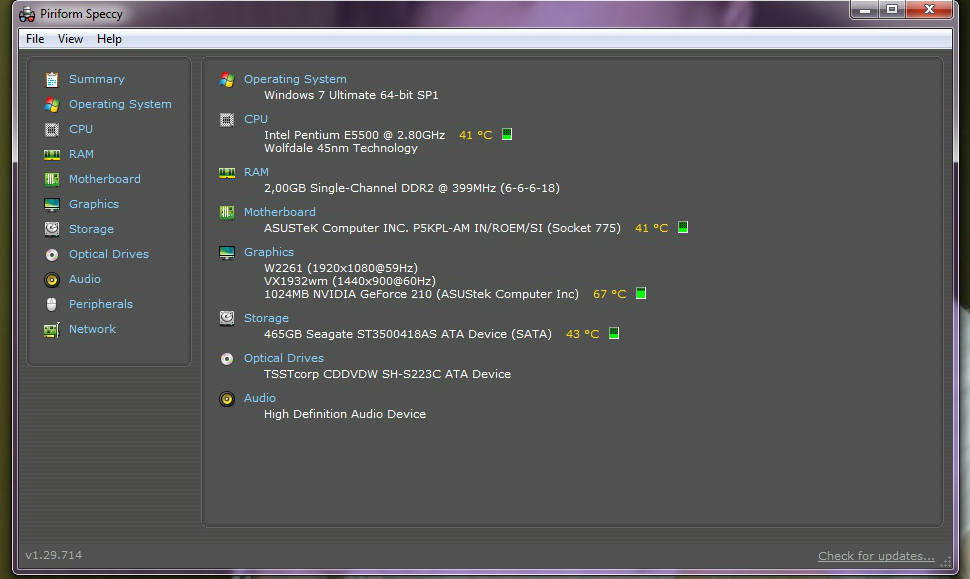Click 'Windows 7 Ultimate 64-bit SP1' text
The height and width of the screenshot is (579, 970).
click(351, 95)
